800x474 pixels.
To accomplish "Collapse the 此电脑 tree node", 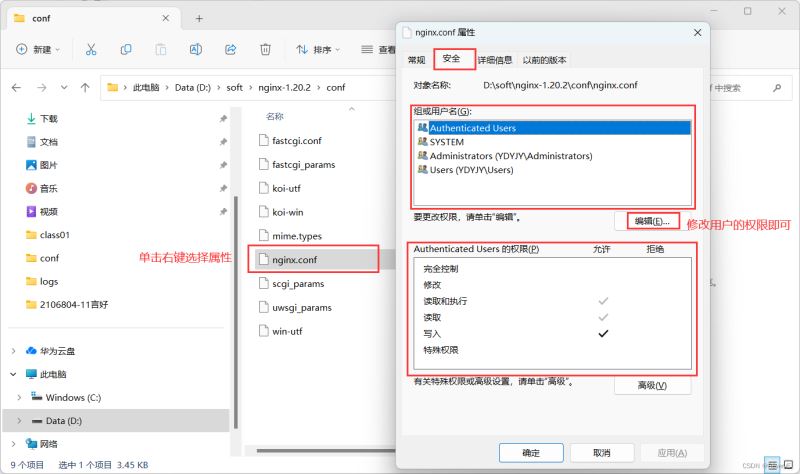I will (14, 374).
